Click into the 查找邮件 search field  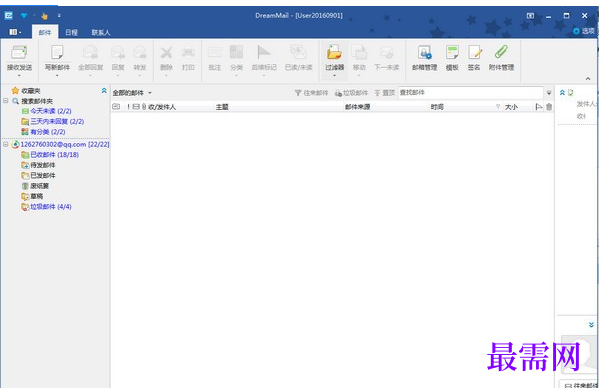pos(471,92)
